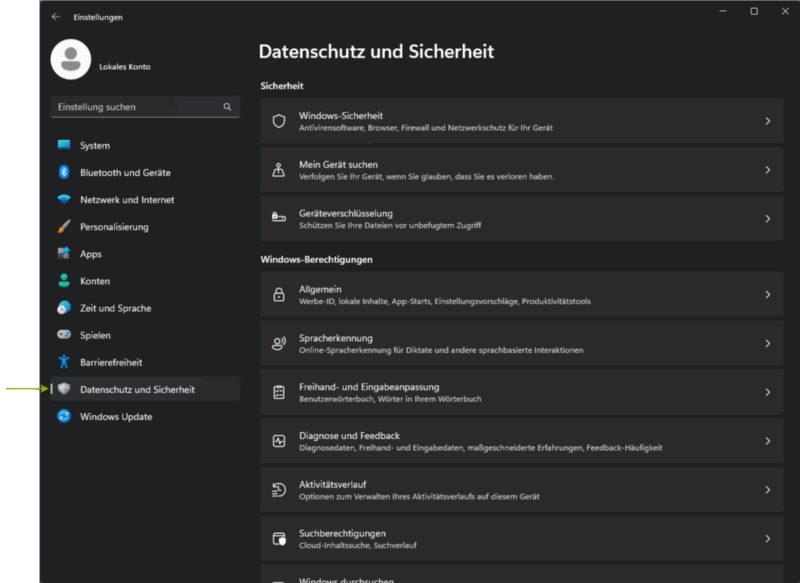Open Netzwerk und Internet settings

145,199
